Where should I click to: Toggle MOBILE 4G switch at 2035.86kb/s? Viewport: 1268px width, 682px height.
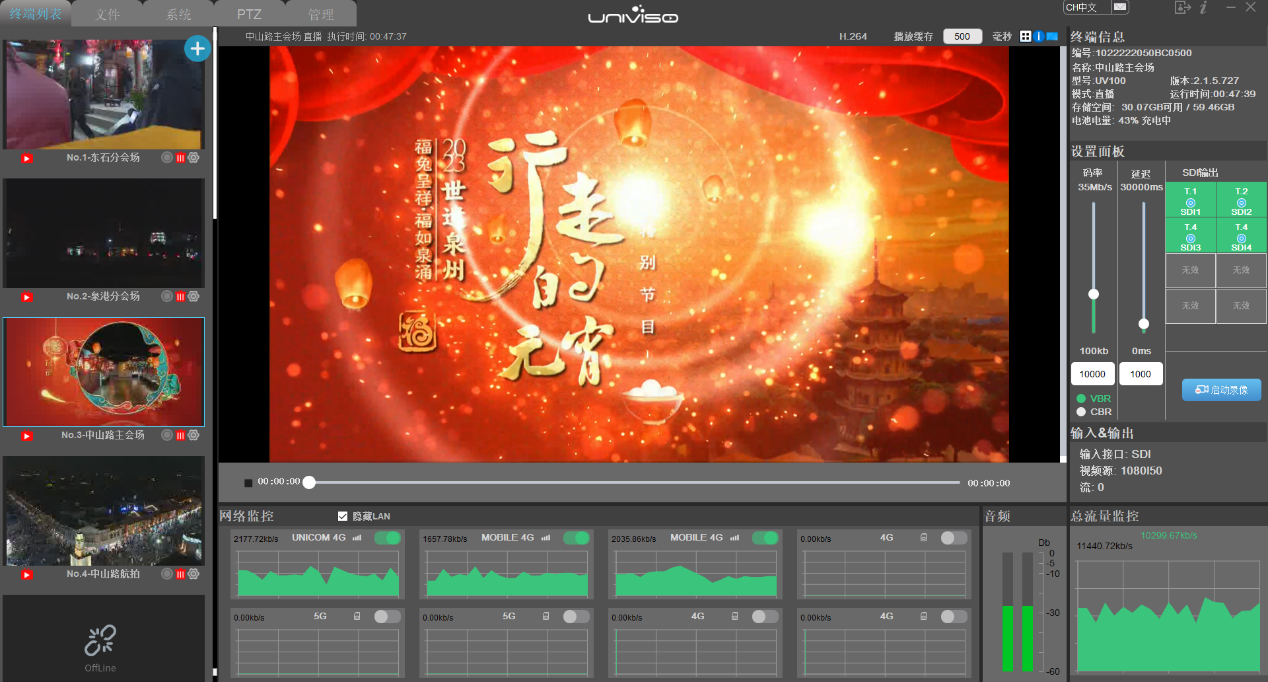click(765, 538)
